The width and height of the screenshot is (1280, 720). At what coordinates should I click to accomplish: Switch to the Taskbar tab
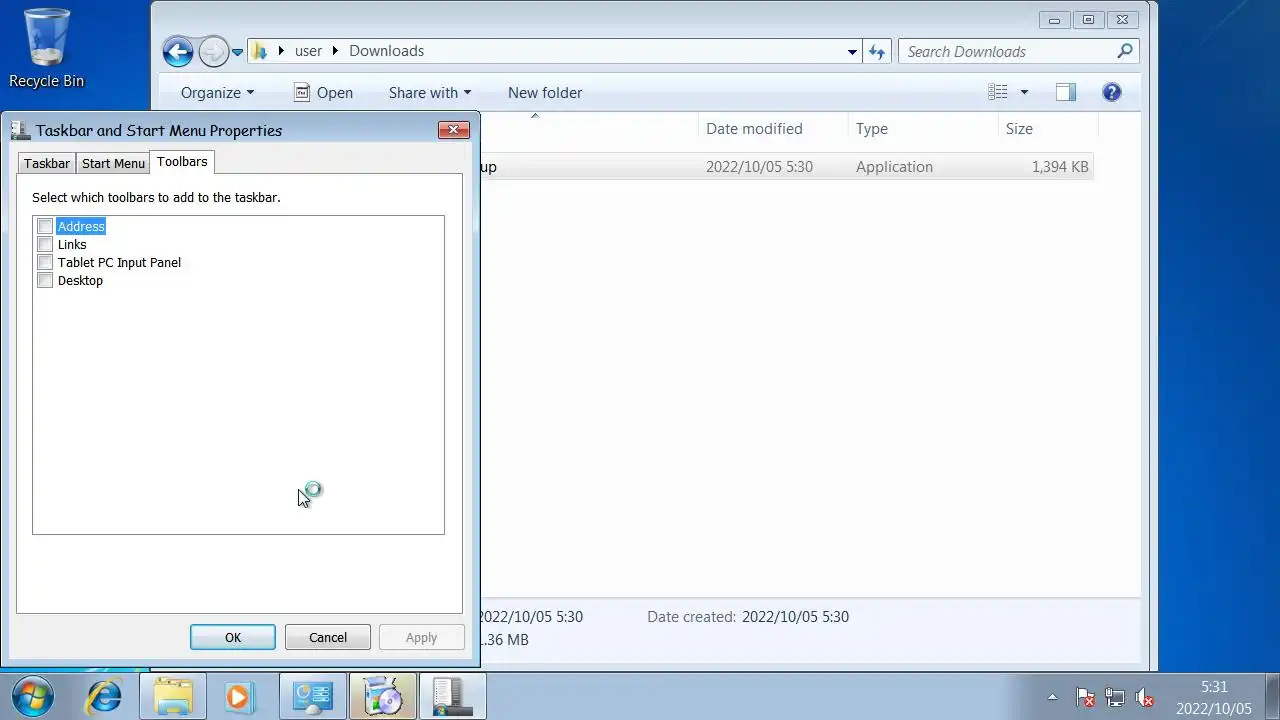pos(47,163)
